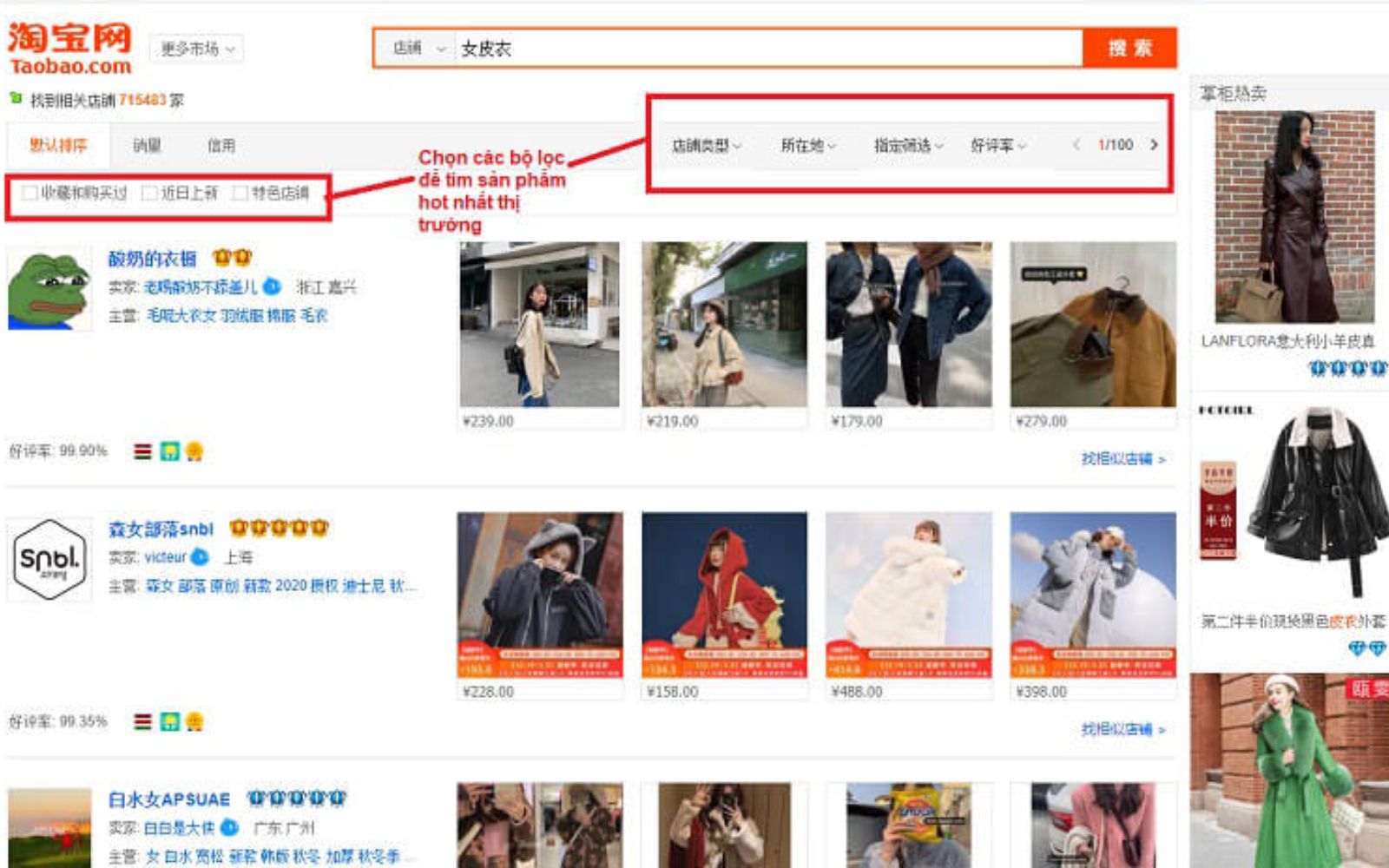Screen dimensions: 1389x868
Task: Open the 白水女APSUAE shop link
Action: pyautogui.click(x=169, y=799)
